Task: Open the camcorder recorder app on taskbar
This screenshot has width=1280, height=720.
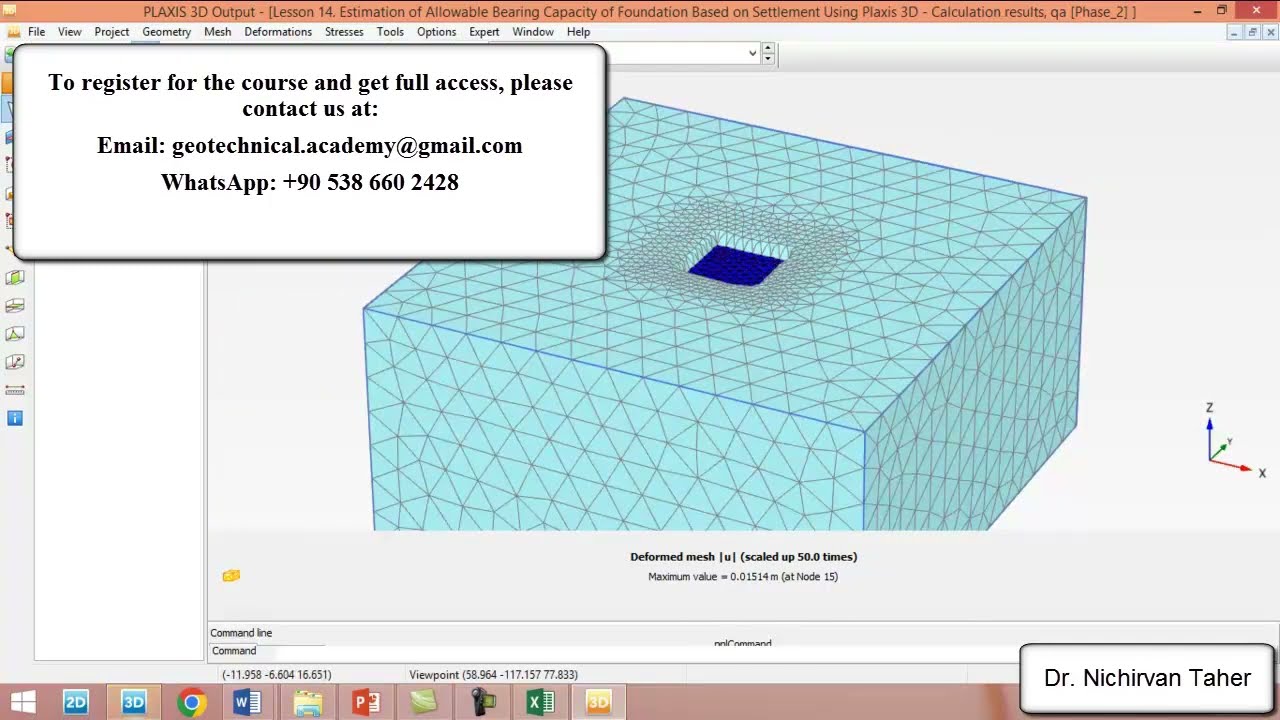Action: click(482, 702)
